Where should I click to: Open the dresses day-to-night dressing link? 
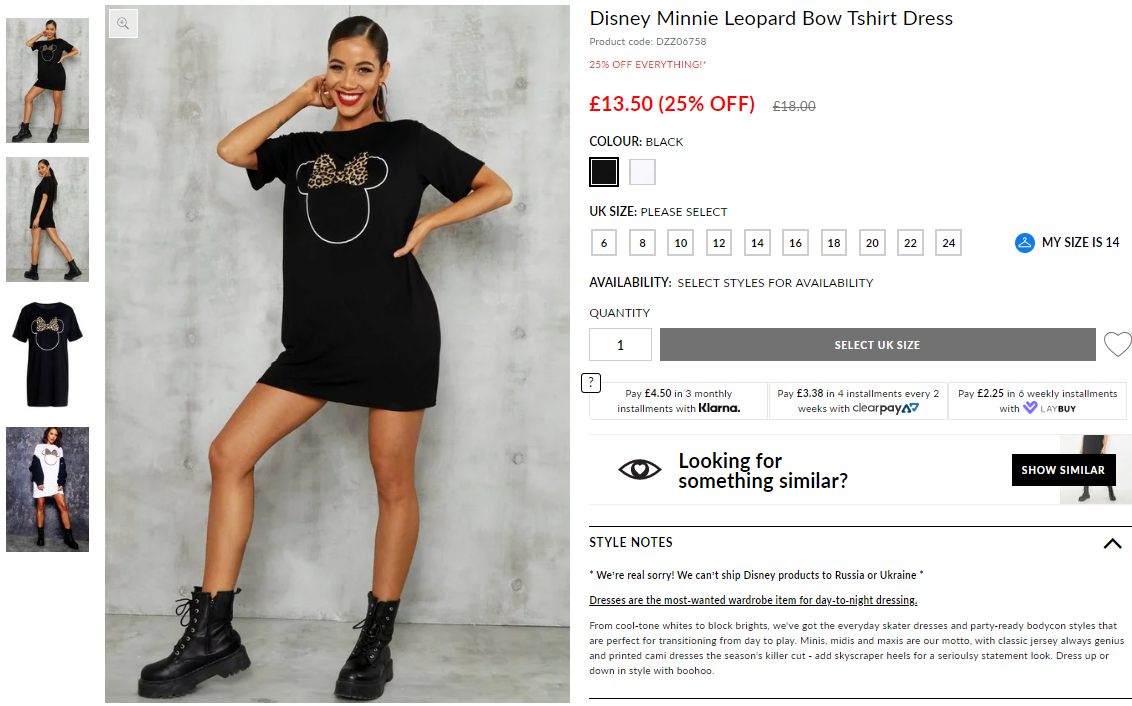coord(753,600)
